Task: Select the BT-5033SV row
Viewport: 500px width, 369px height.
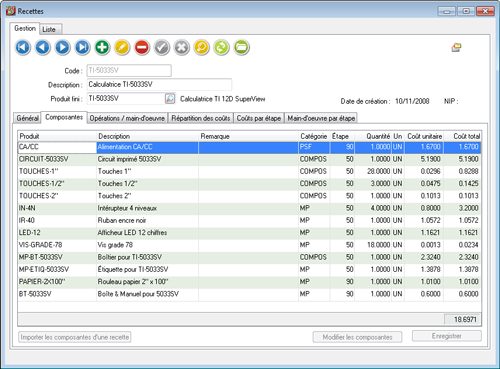Action: pyautogui.click(x=249, y=294)
